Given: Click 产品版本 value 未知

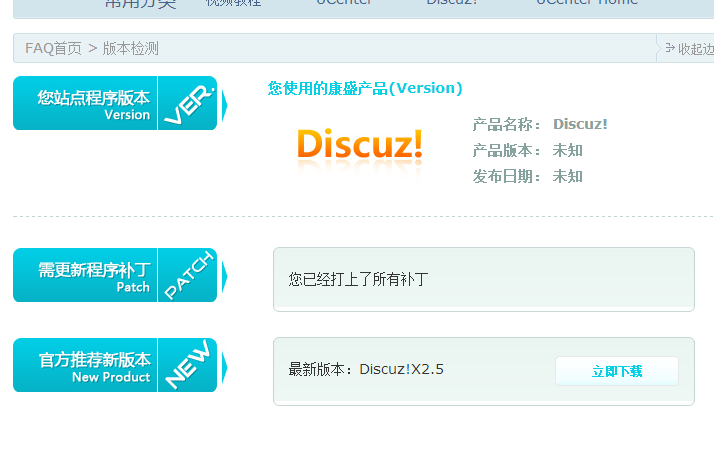Looking at the screenshot, I should point(568,150).
